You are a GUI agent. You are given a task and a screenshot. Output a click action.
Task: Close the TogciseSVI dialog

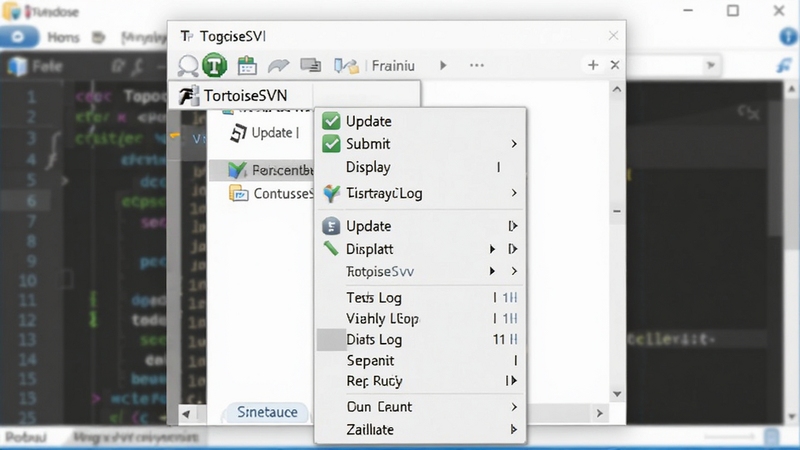(x=613, y=36)
